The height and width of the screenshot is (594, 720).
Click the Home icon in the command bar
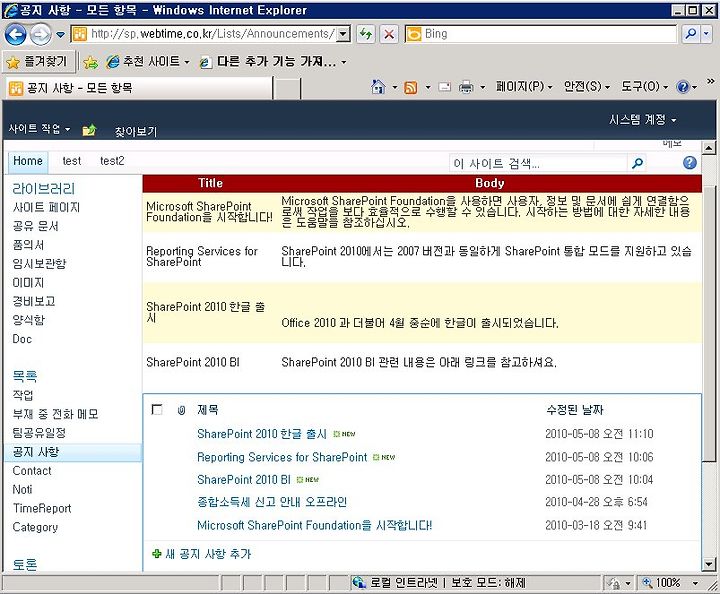tap(378, 87)
